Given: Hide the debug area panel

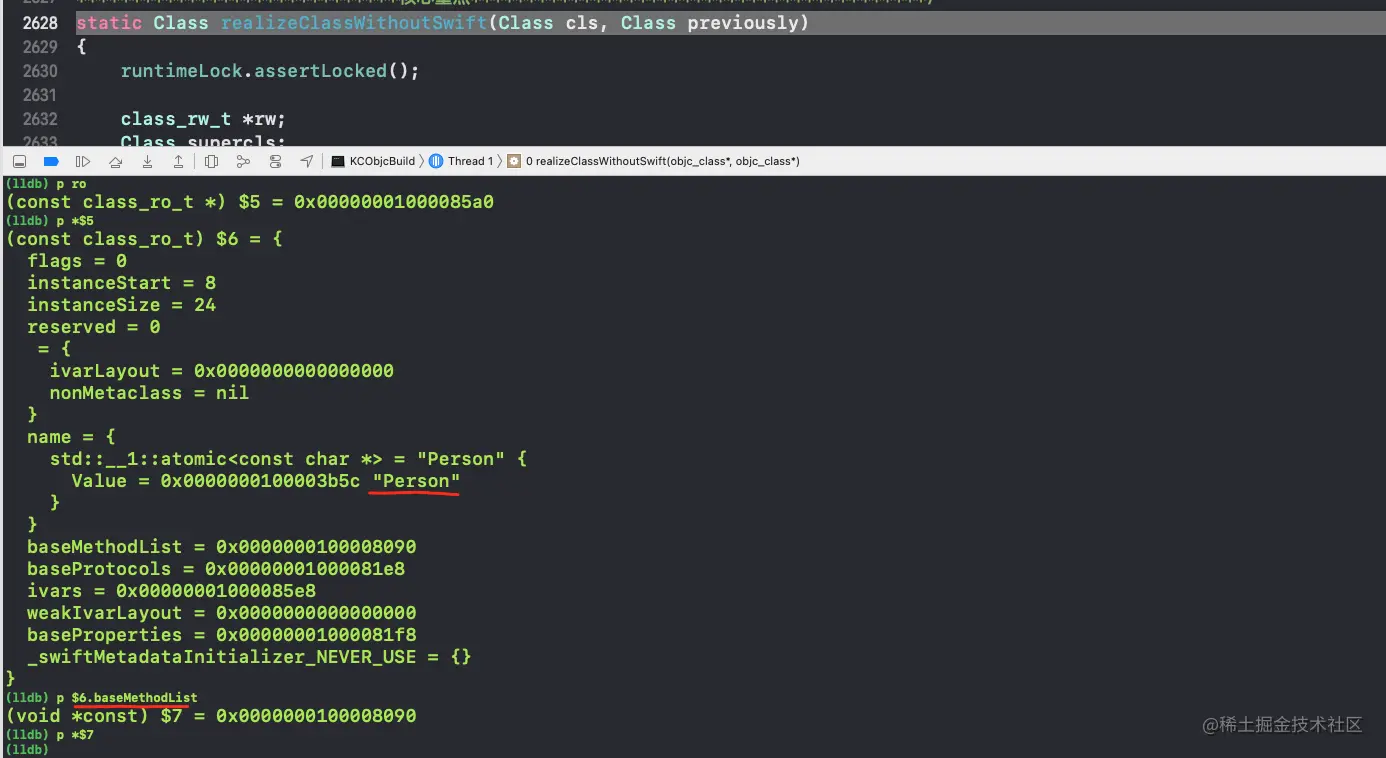Looking at the screenshot, I should pyautogui.click(x=19, y=161).
